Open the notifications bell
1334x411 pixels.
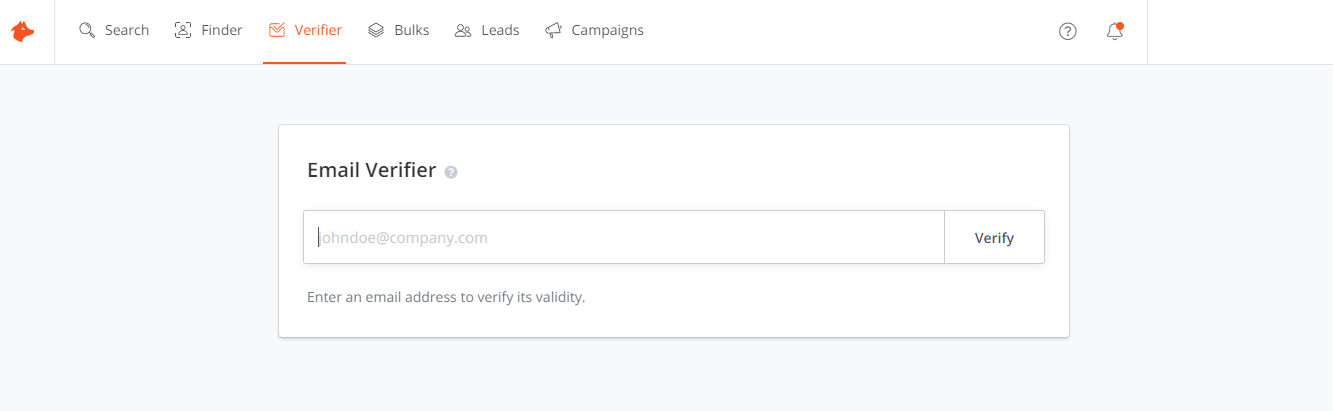(x=1115, y=31)
